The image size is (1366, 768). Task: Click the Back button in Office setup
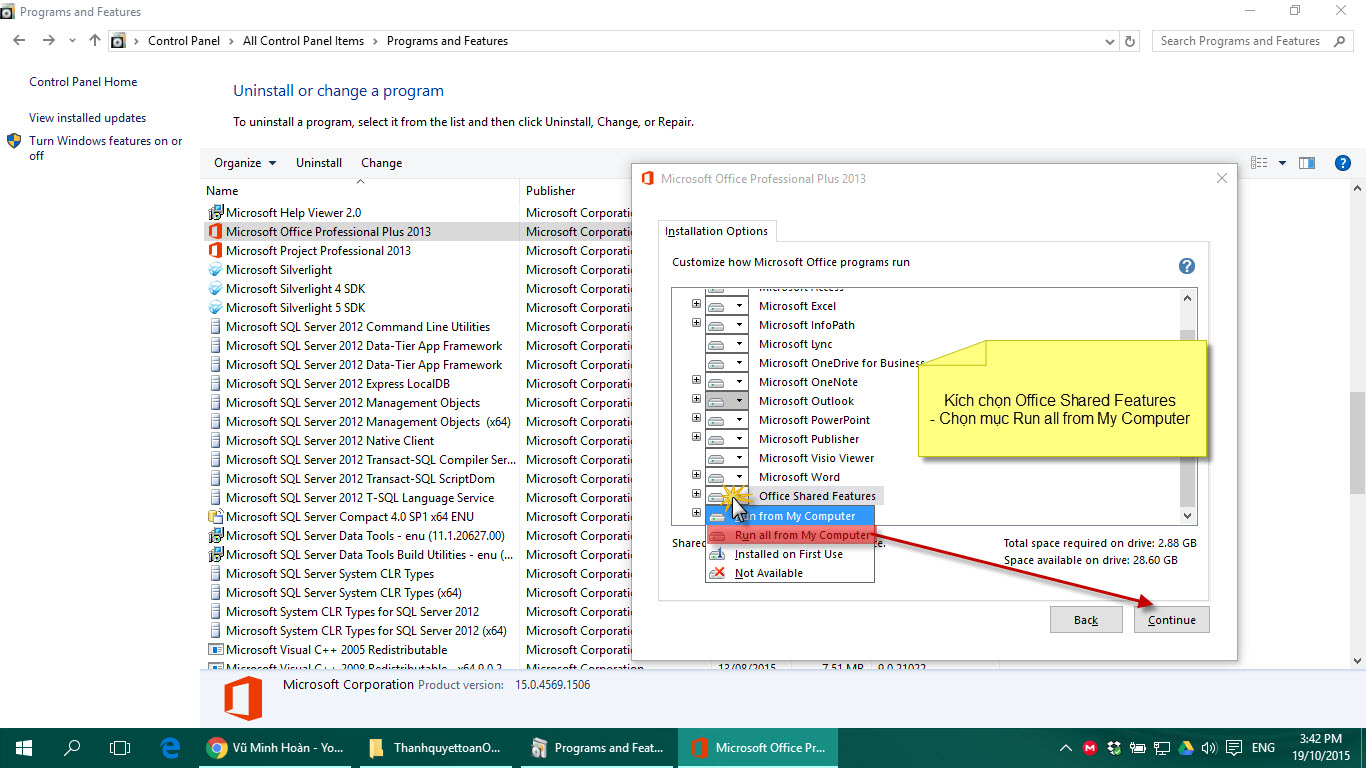coord(1086,620)
